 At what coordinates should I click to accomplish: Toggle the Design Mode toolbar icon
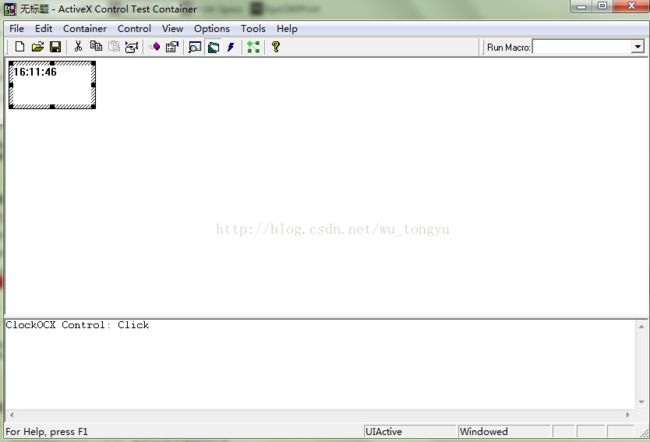[x=213, y=47]
